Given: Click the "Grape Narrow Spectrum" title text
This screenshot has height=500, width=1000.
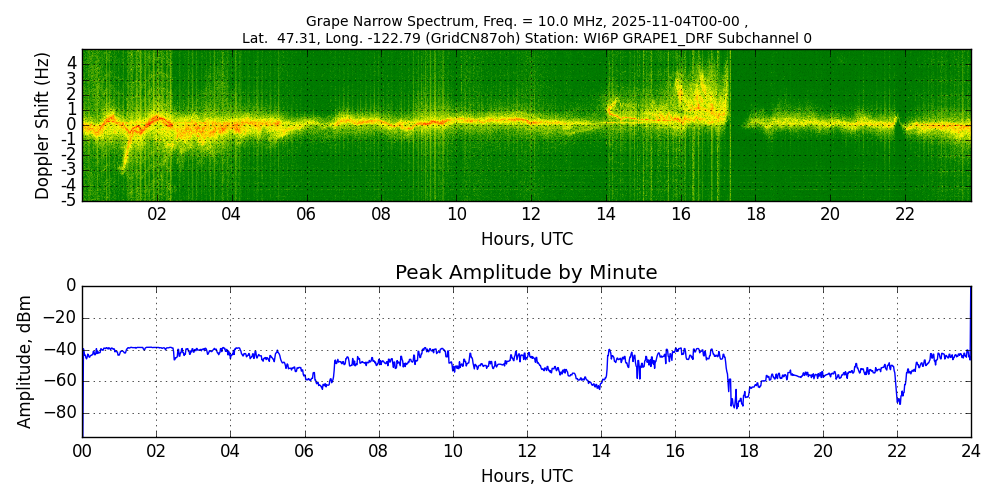Looking at the screenshot, I should point(384,21).
